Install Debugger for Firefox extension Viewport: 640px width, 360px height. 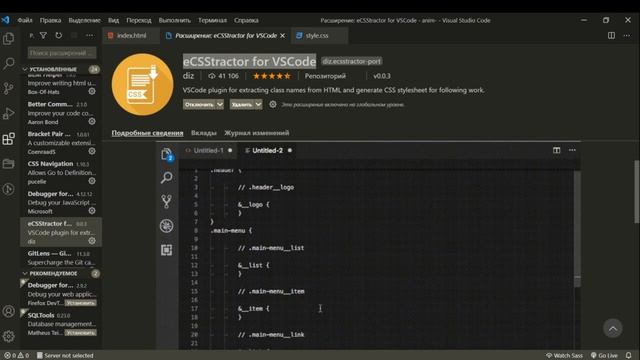[x=80, y=303]
